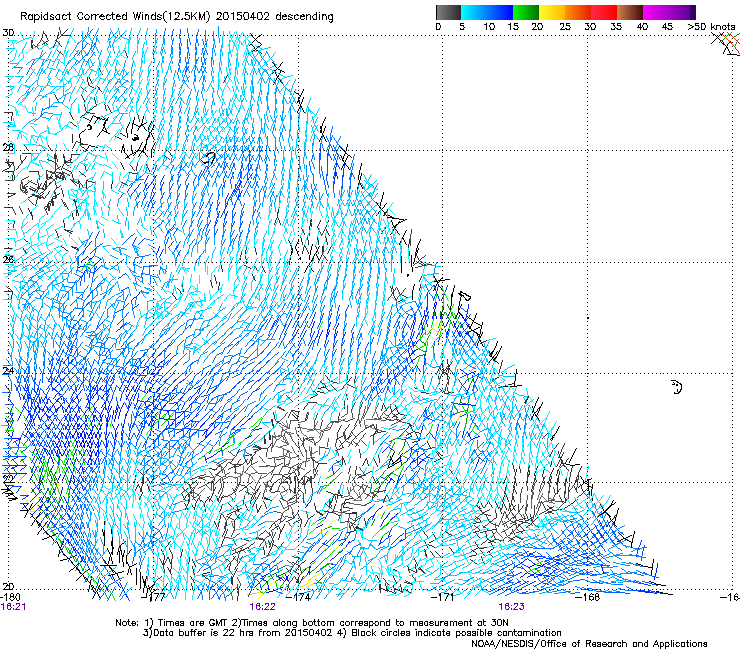Click the title 'Rapidscat Corrected Winds(12.5KM)'
The image size is (740, 650).
point(115,17)
